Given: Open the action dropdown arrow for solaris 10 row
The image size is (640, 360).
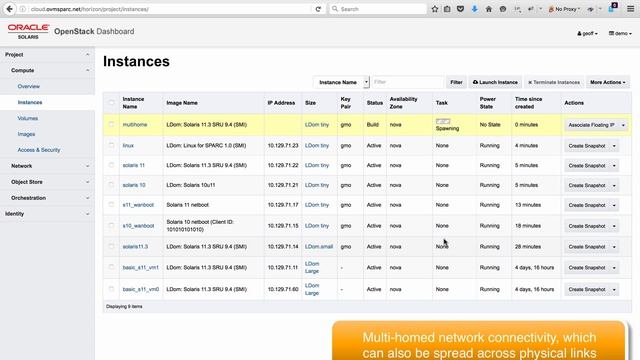Looking at the screenshot, I should 614,186.
